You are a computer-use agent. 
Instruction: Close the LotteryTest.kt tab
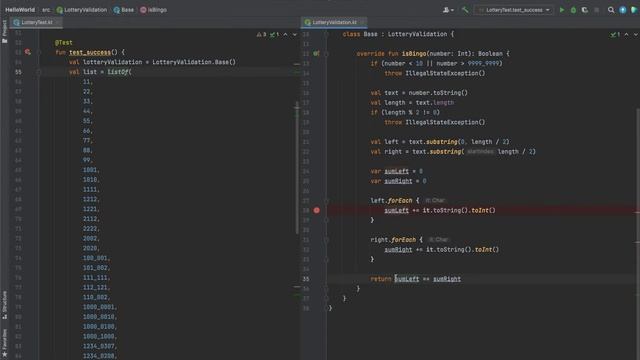(58, 22)
